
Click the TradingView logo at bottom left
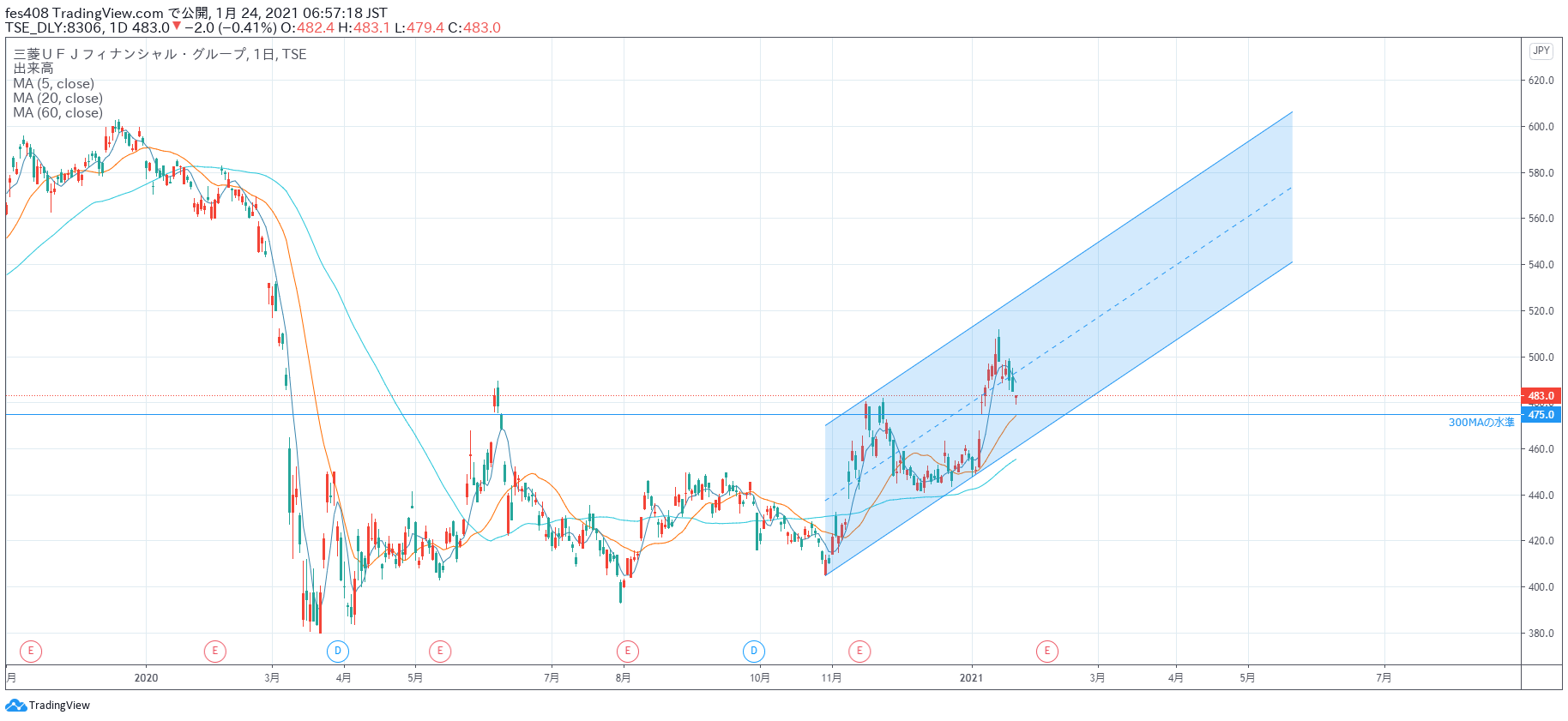click(48, 706)
